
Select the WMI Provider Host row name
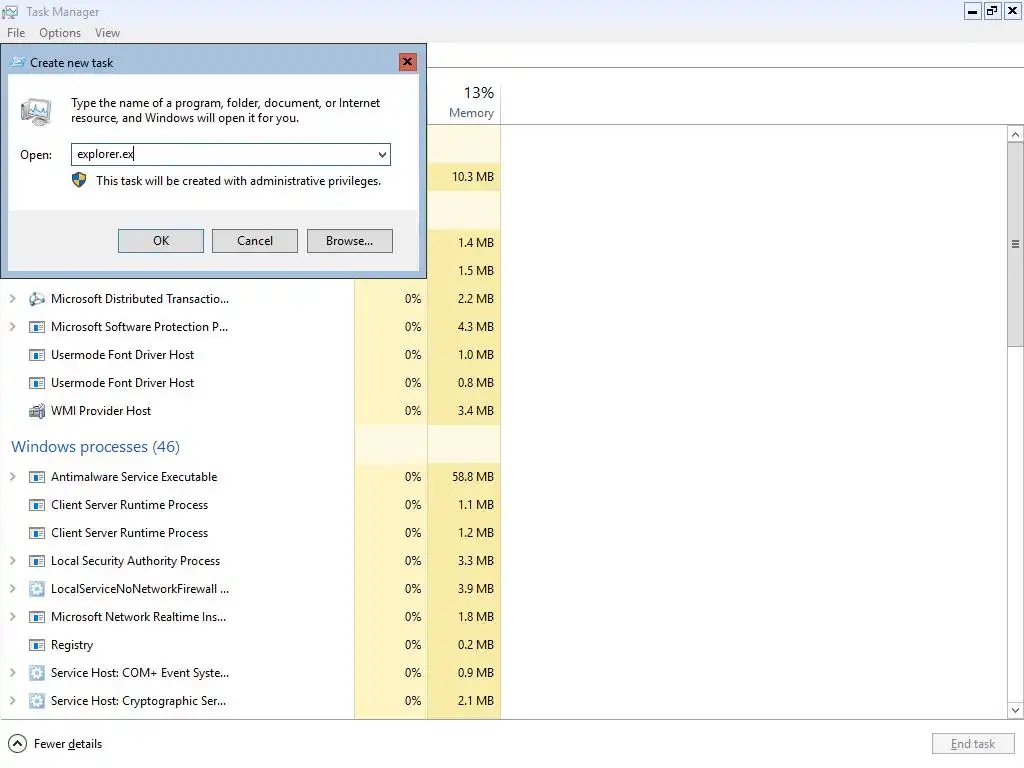click(x=101, y=411)
